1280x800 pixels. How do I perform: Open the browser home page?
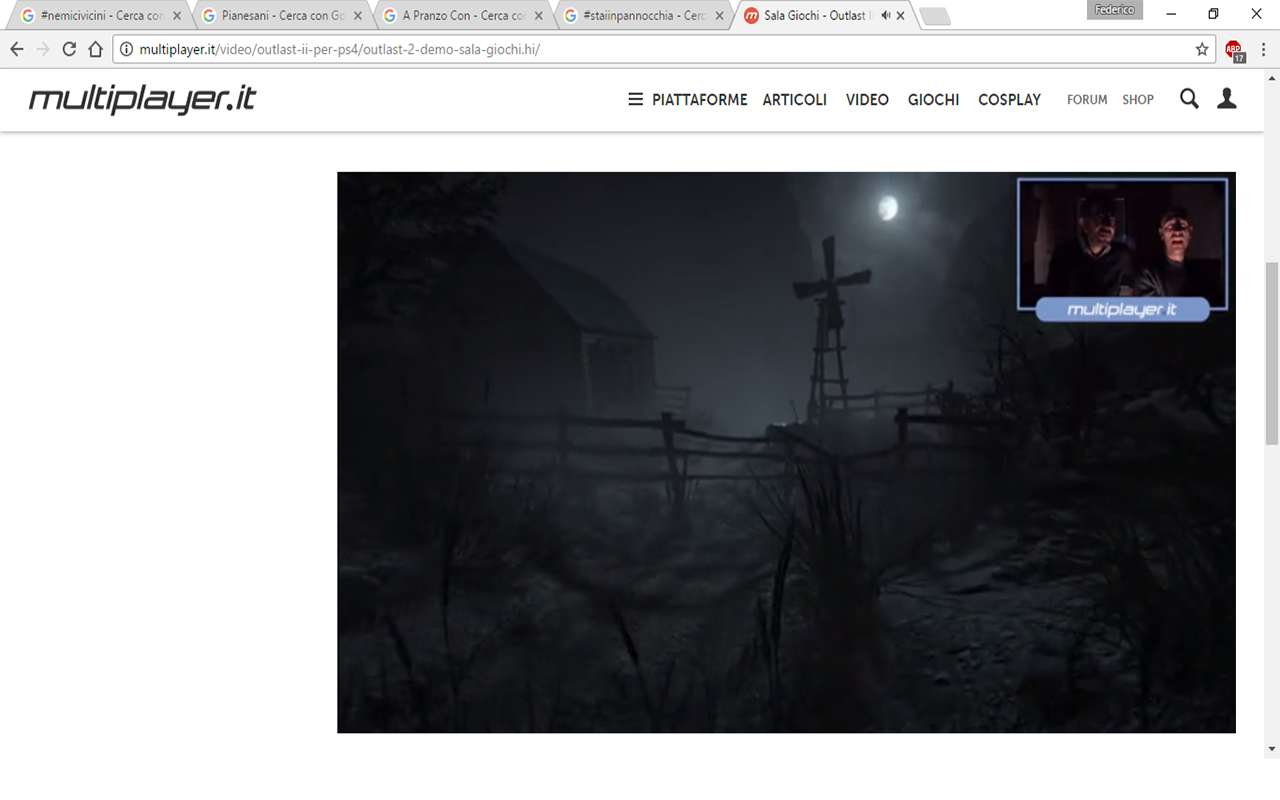(95, 49)
